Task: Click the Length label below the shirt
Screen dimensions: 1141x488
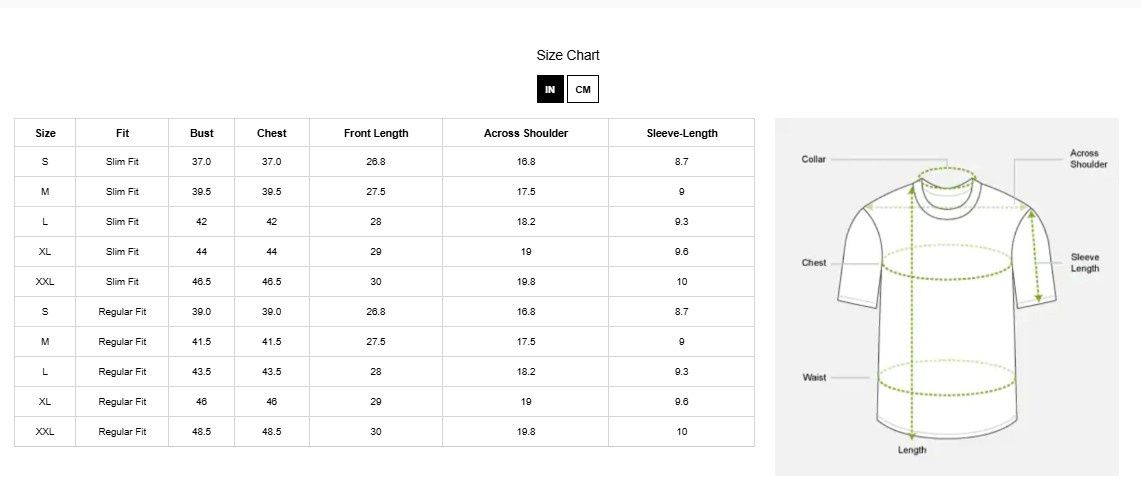Action: 912,450
